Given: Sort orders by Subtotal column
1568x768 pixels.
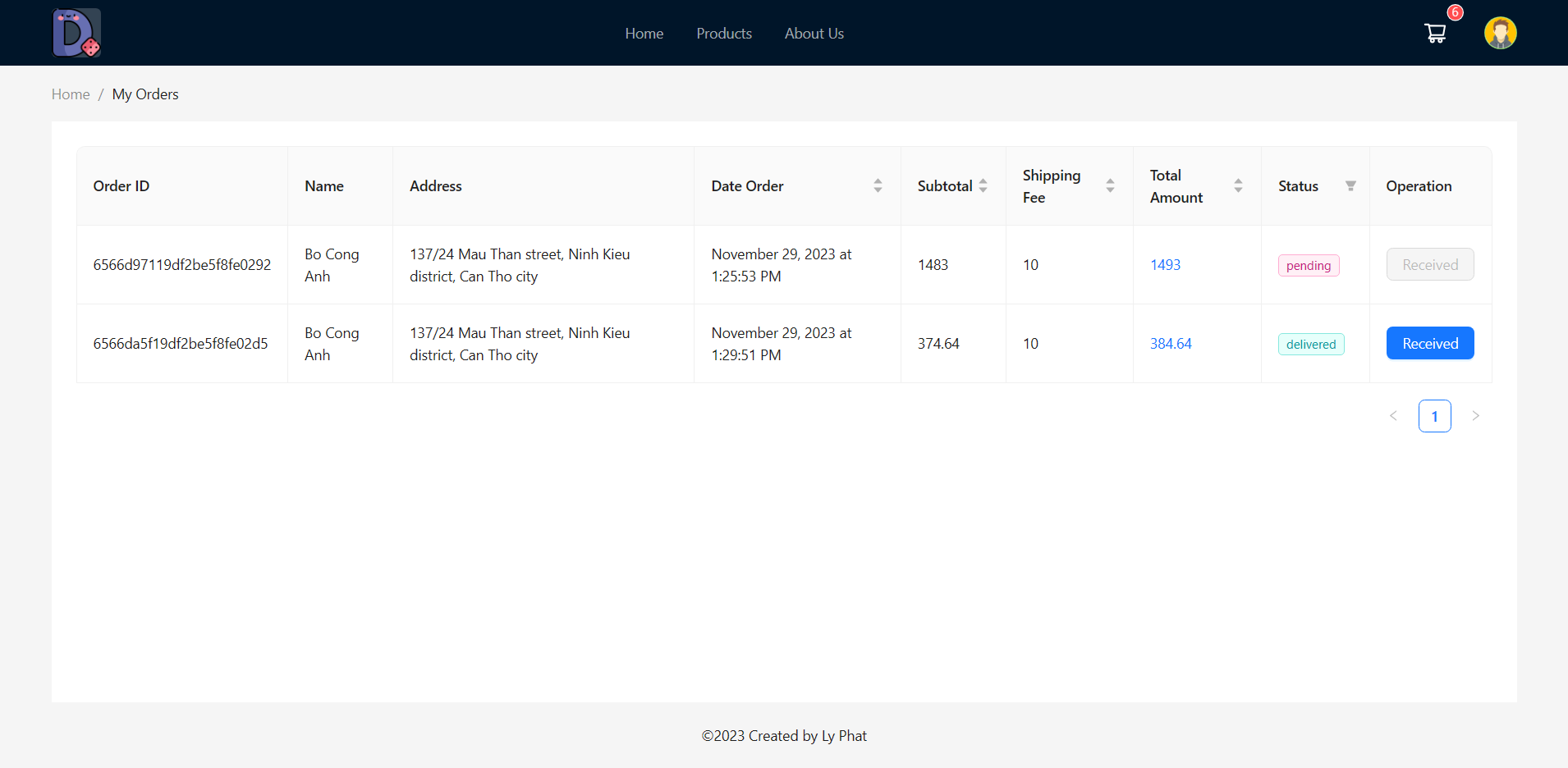Looking at the screenshot, I should (983, 185).
